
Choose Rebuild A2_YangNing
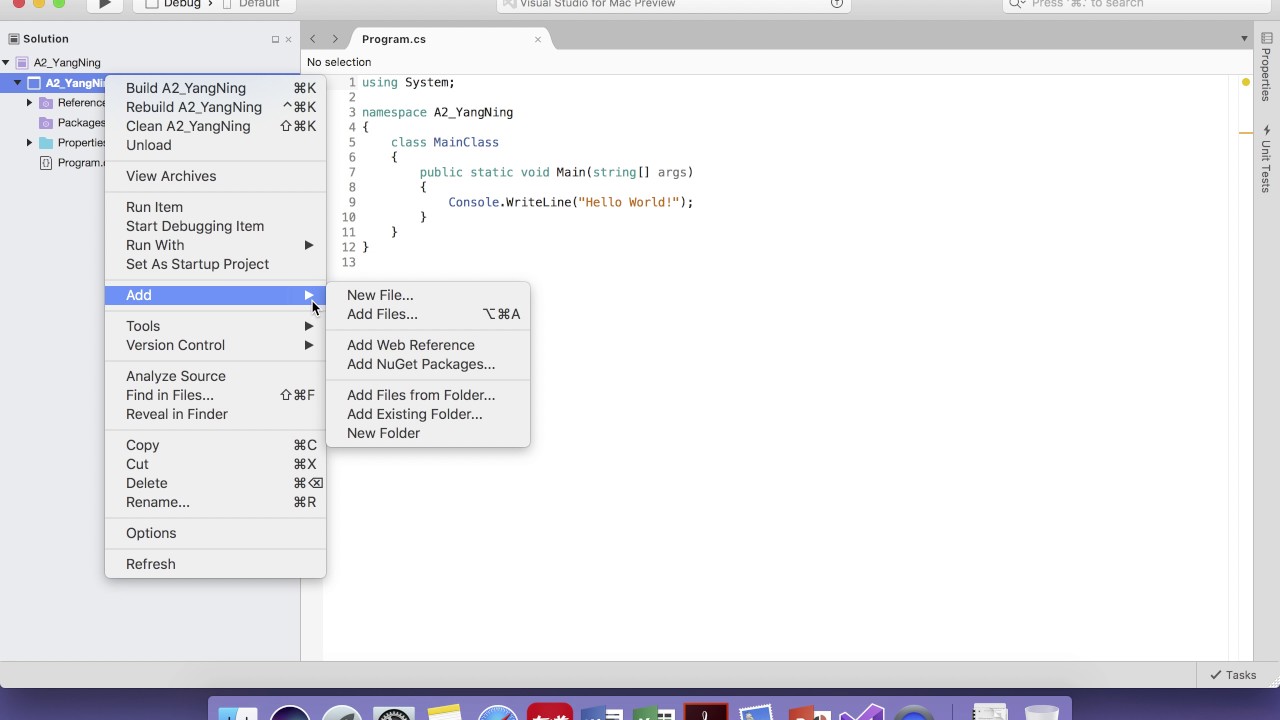point(215,107)
